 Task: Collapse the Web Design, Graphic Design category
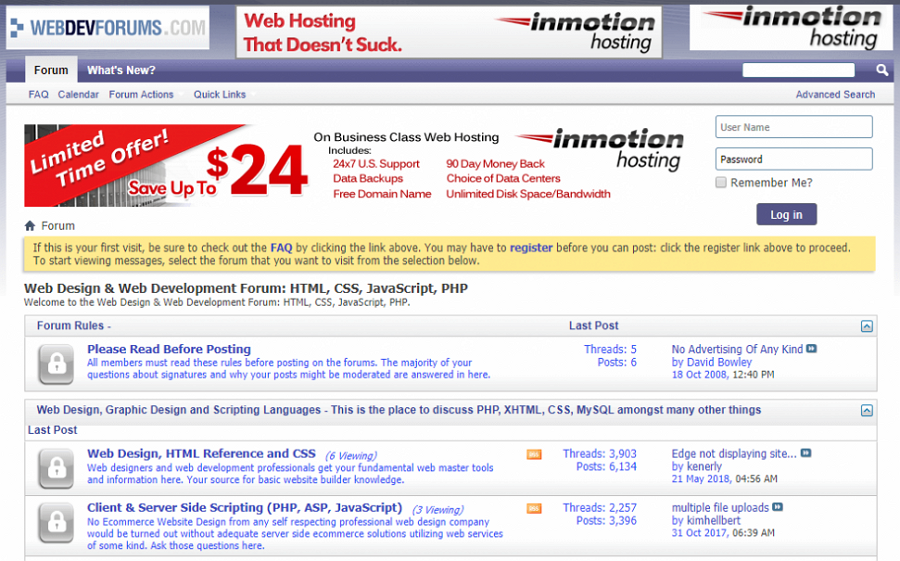(867, 410)
